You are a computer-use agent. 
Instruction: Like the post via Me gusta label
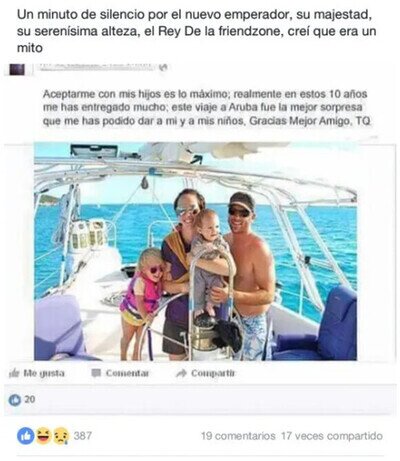44,373
